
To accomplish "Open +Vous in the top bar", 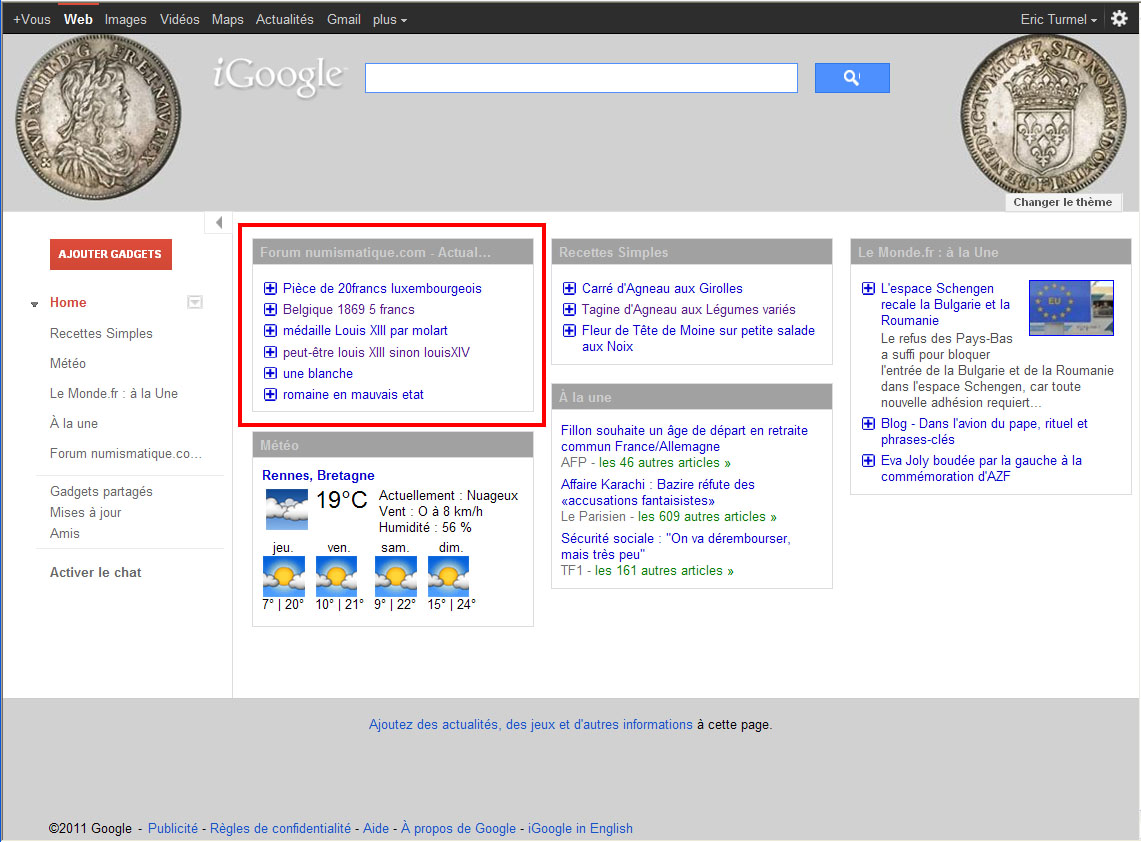I will 32,20.
